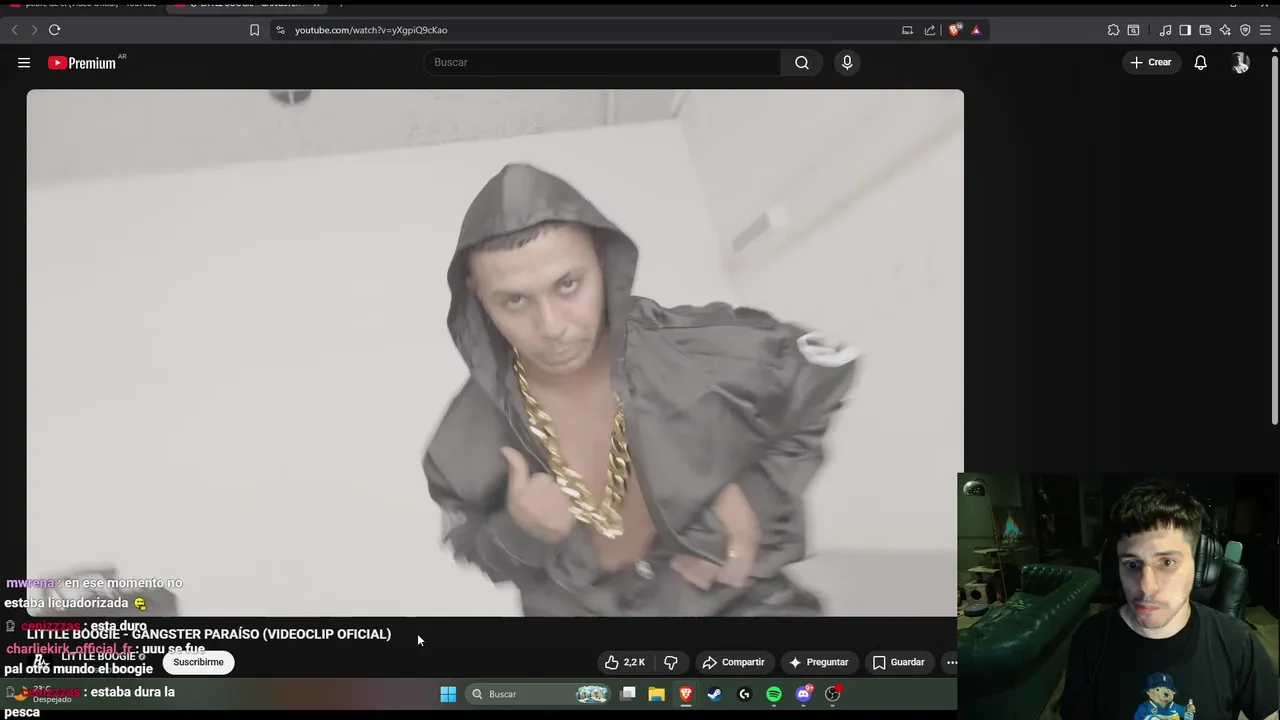
Task: Click the address bar URL
Action: pyautogui.click(x=371, y=30)
